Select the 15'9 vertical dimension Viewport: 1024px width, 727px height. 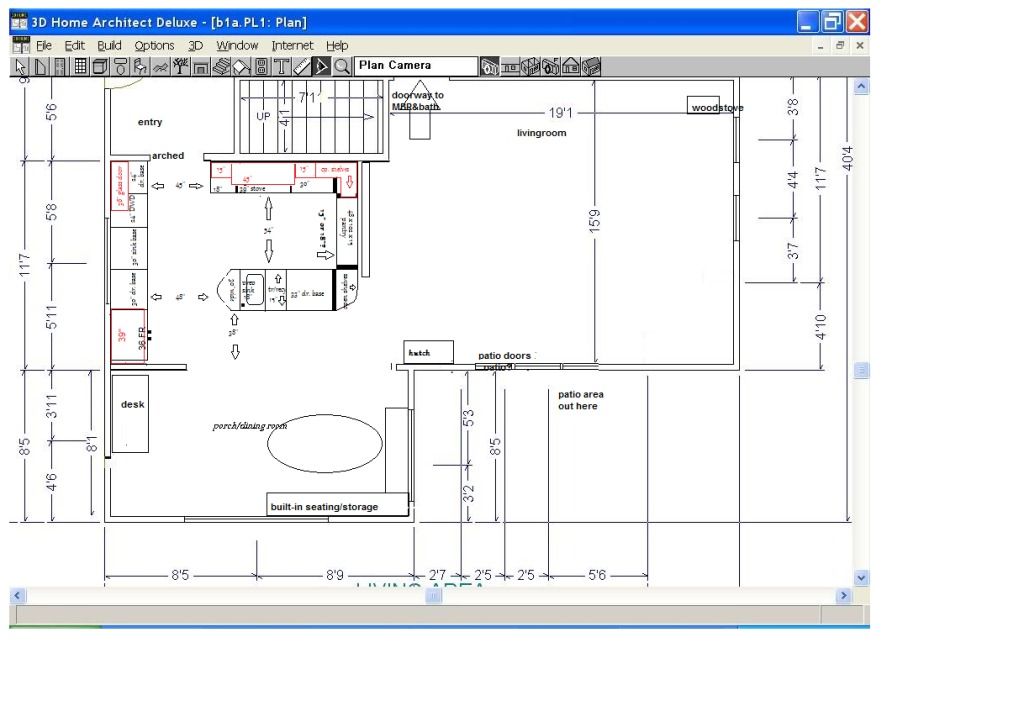[x=594, y=221]
